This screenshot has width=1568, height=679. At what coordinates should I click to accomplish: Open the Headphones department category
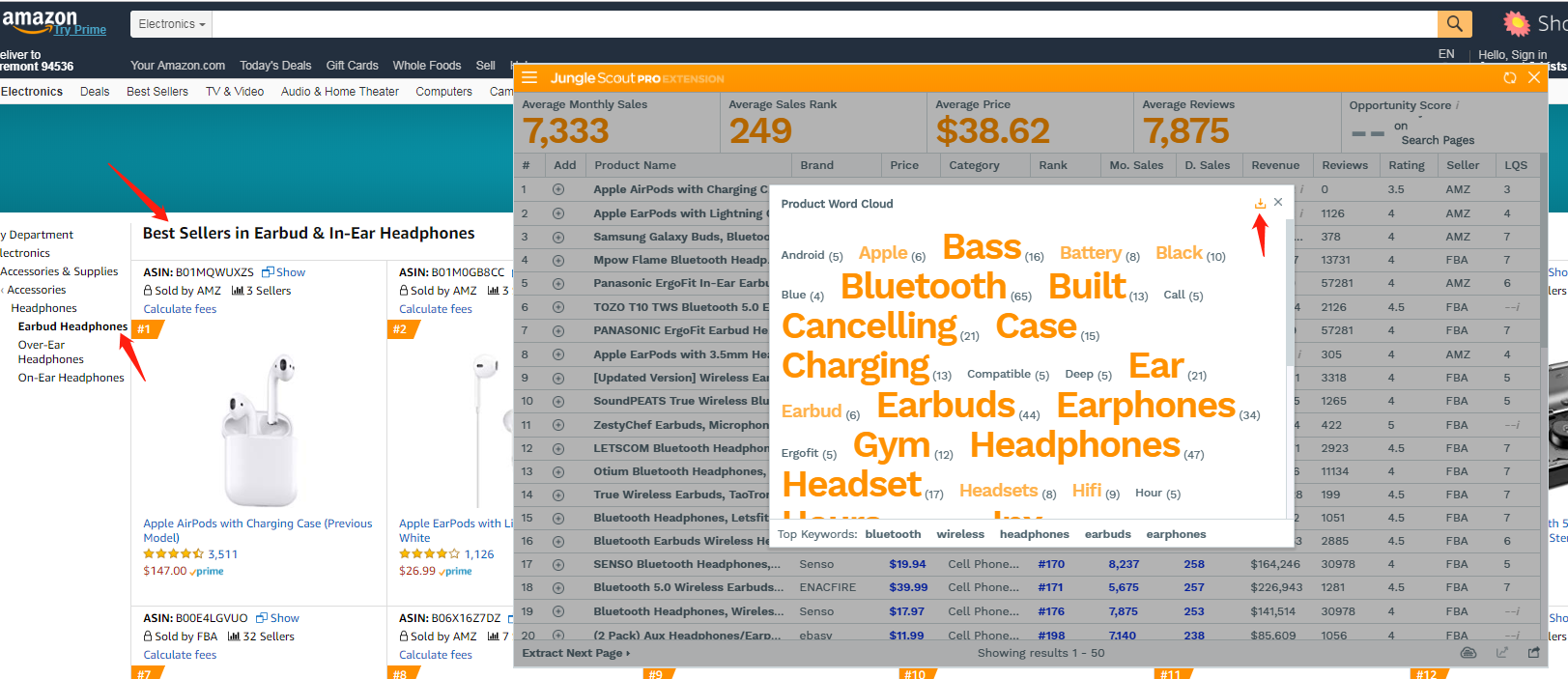(x=44, y=308)
